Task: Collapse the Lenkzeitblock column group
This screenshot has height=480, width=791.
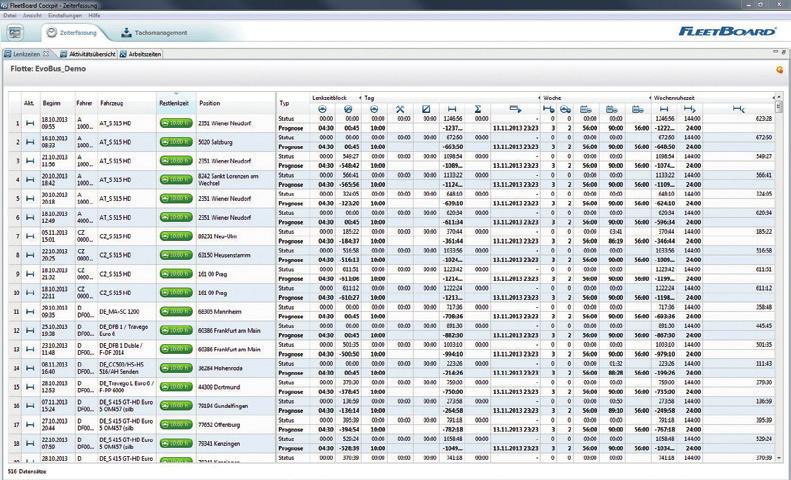Action: (x=360, y=98)
